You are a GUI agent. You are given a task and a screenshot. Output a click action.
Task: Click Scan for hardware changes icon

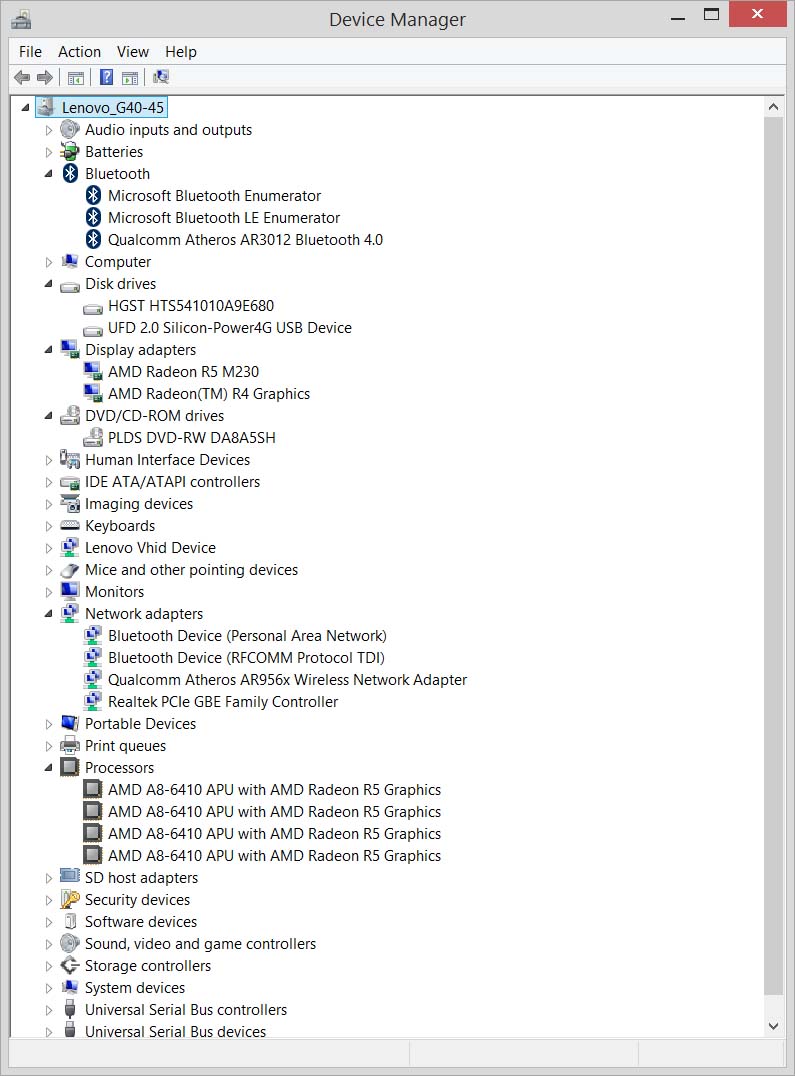tap(161, 77)
